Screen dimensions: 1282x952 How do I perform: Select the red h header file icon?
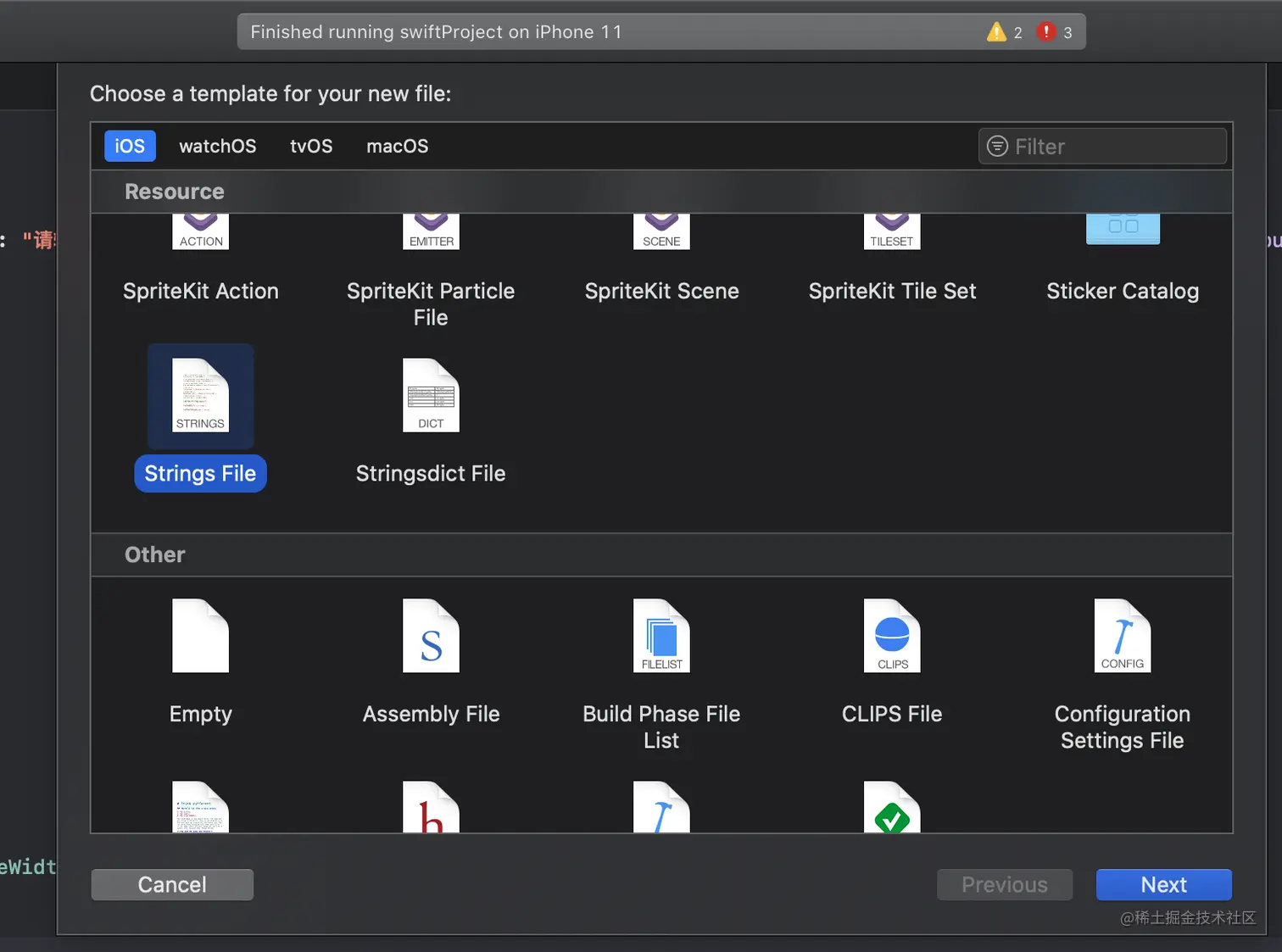point(431,807)
